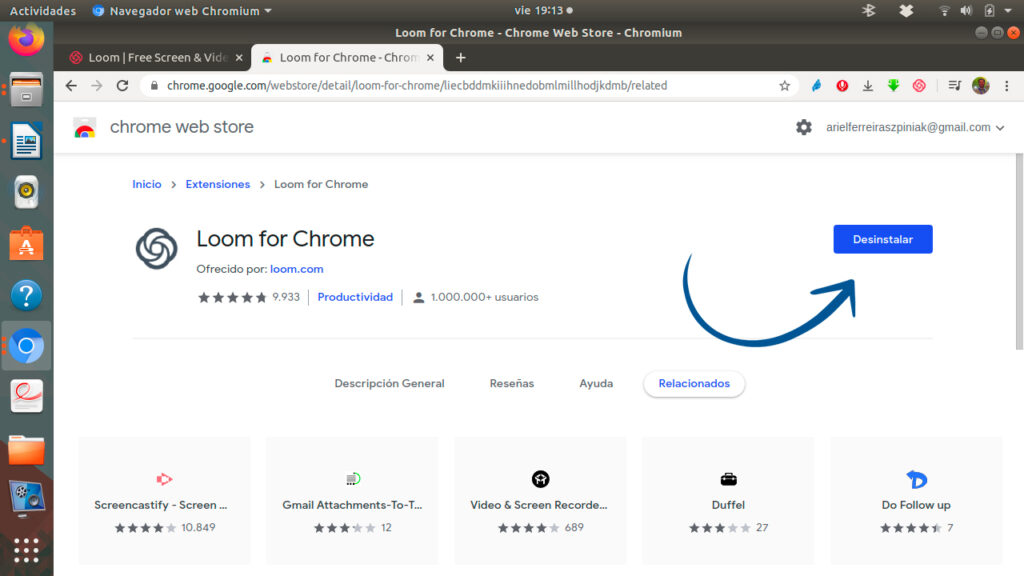The height and width of the screenshot is (576, 1024).
Task: Bookmark this page with the star icon
Action: (x=784, y=86)
